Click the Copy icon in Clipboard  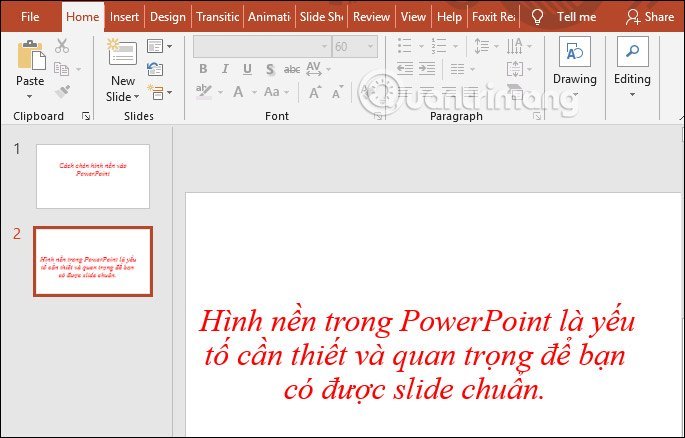[61, 69]
